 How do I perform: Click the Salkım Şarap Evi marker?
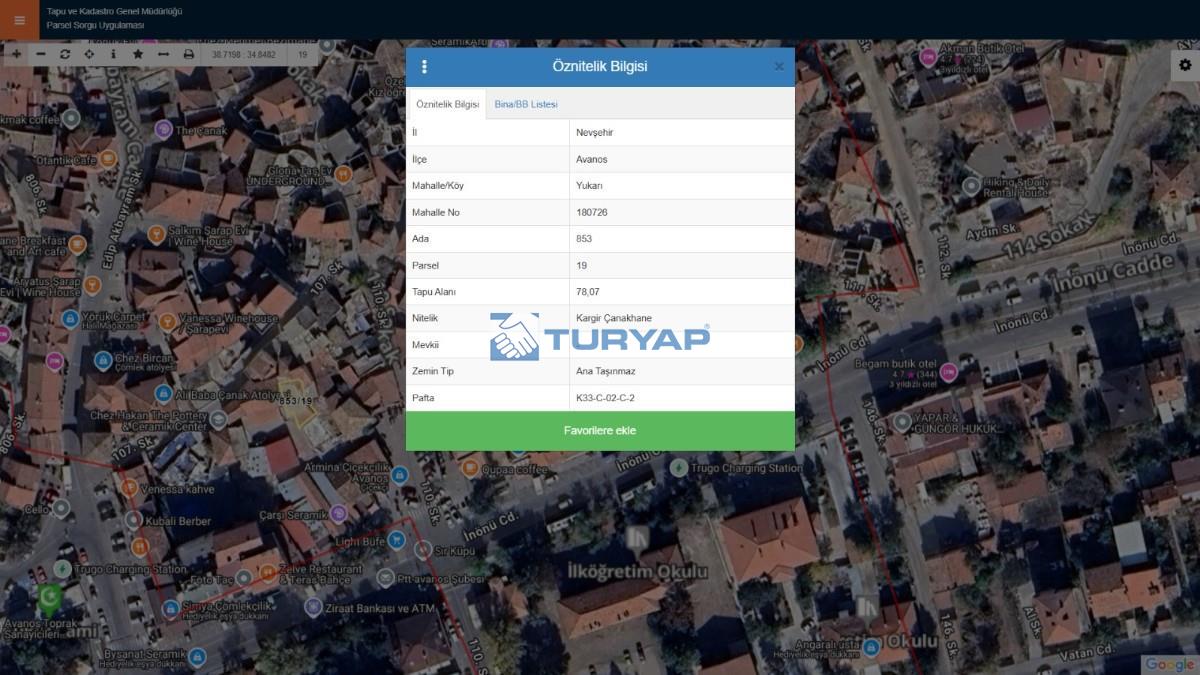point(156,235)
